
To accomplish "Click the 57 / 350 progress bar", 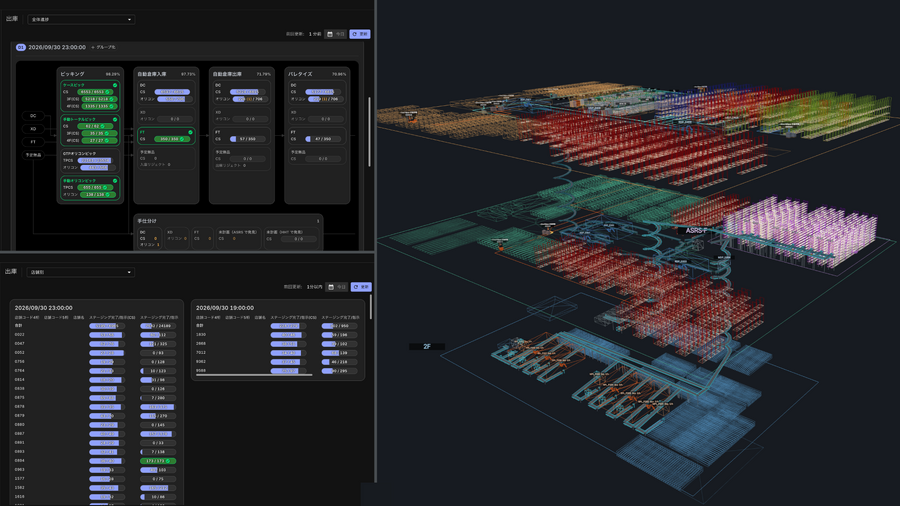I will click(248, 139).
